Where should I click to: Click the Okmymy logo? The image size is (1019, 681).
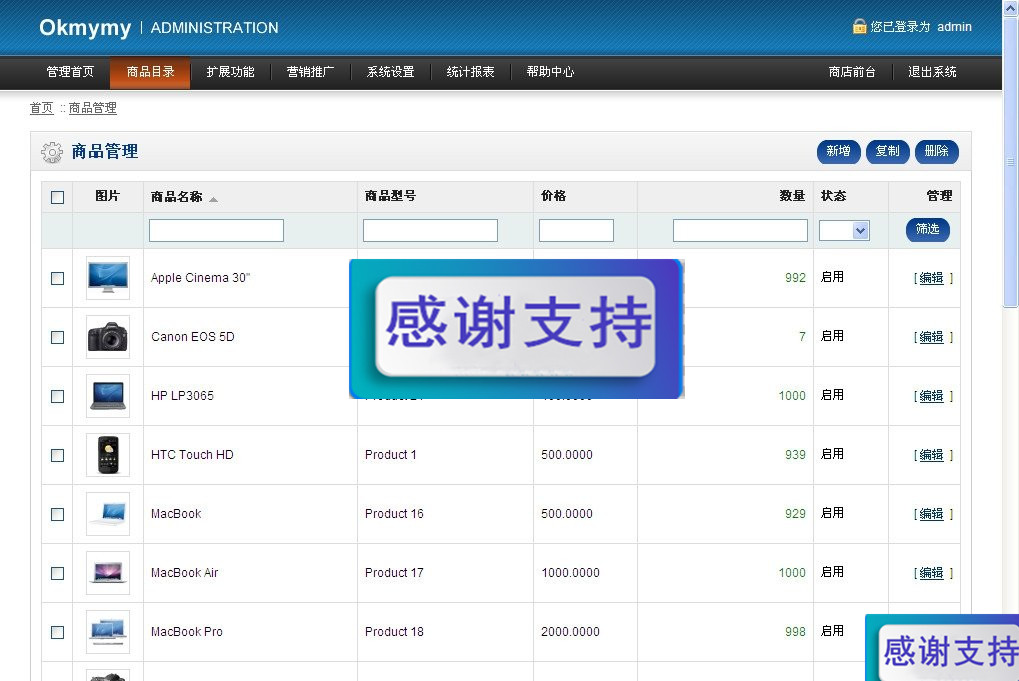tap(85, 27)
